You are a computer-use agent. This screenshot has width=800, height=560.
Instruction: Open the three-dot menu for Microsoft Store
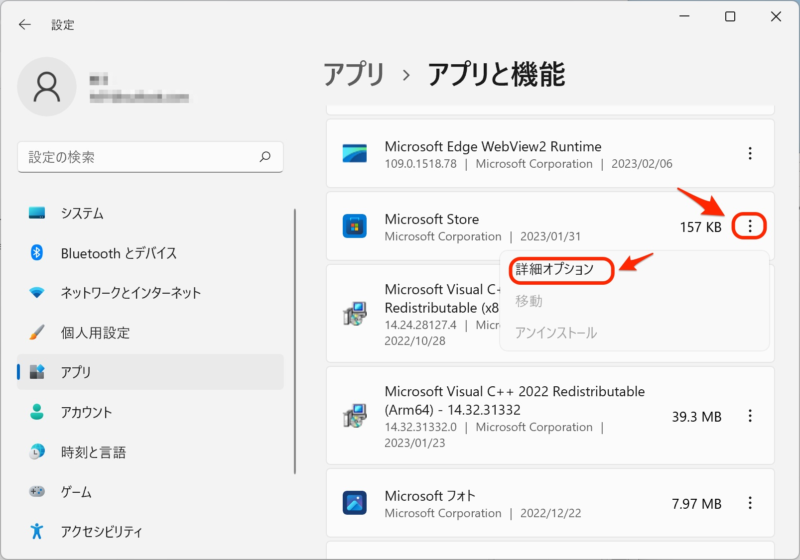(749, 226)
